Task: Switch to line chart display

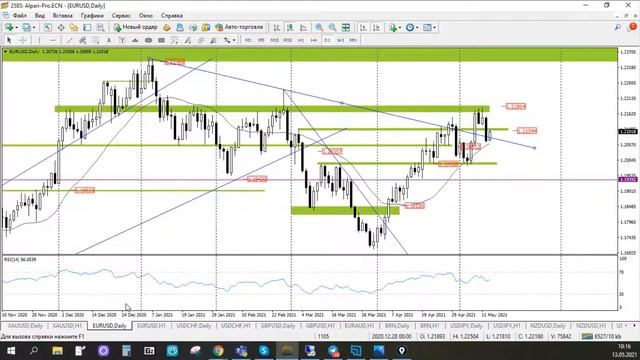Action: pos(303,27)
